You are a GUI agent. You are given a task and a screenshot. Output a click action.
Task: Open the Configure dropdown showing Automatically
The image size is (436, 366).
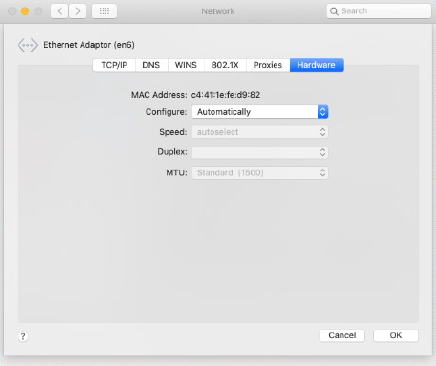coord(260,112)
